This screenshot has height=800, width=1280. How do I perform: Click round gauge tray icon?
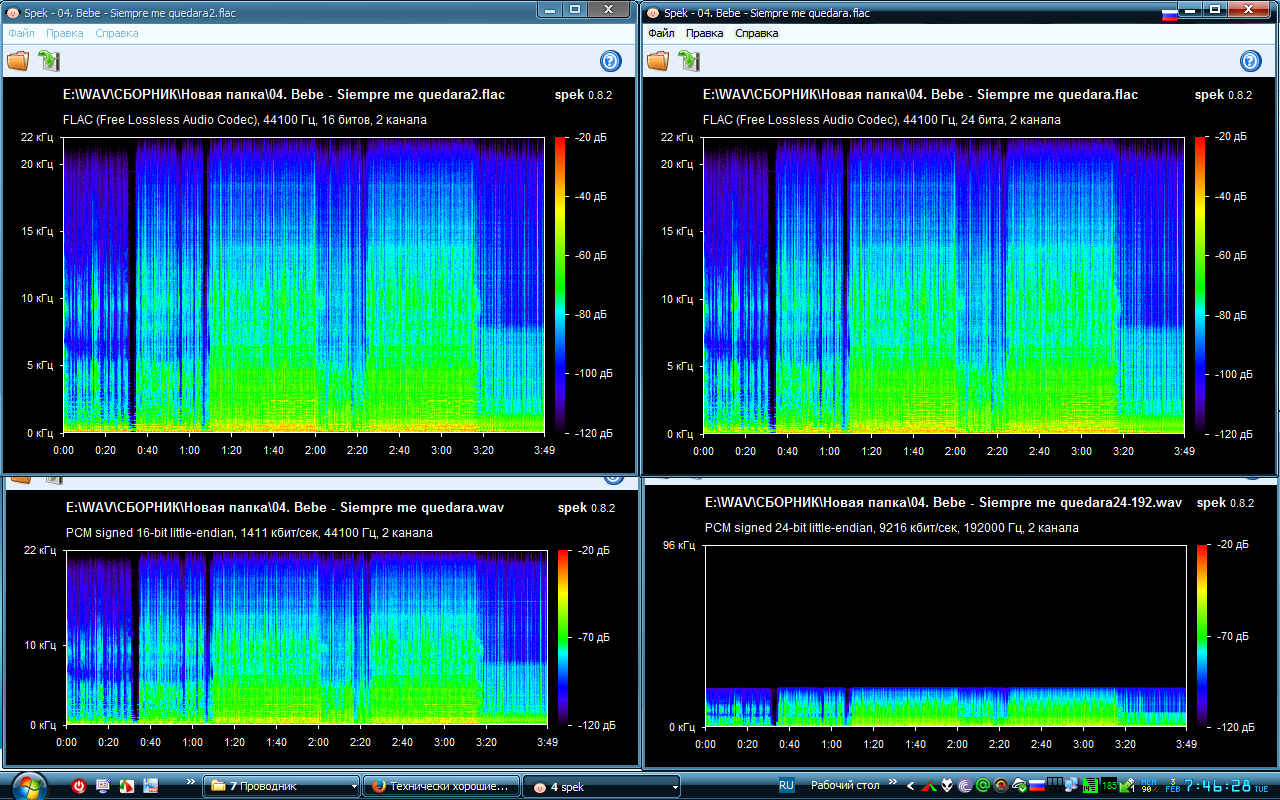tap(1001, 786)
